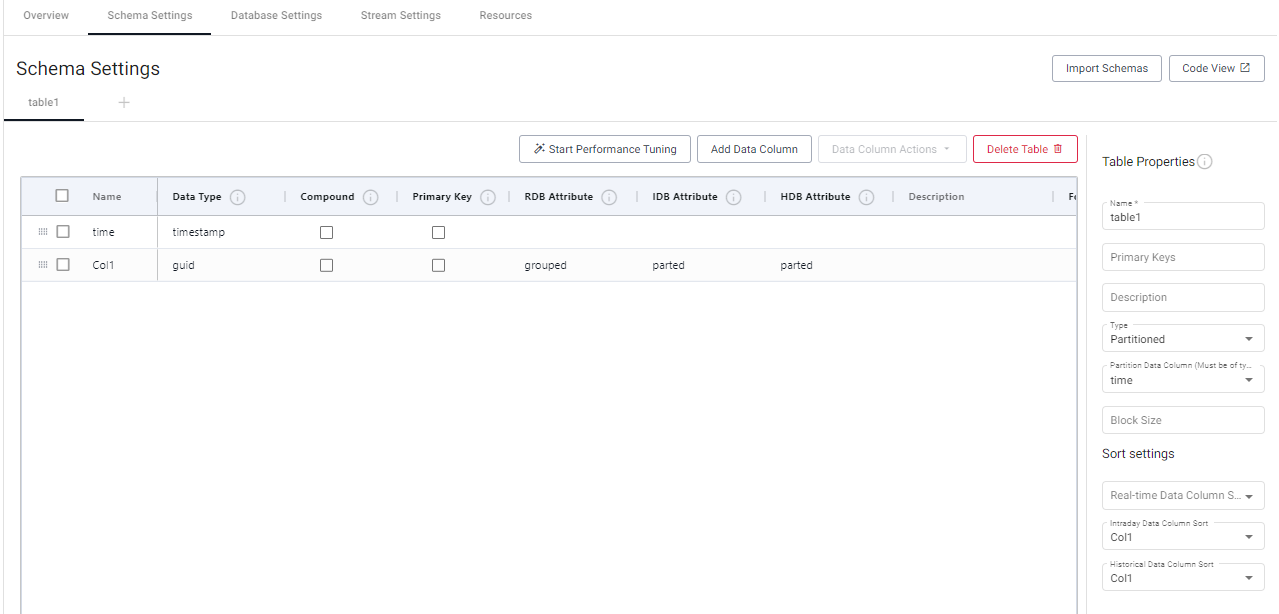Image resolution: width=1279 pixels, height=614 pixels.
Task: Click inside the Block Size input field
Action: pos(1183,419)
